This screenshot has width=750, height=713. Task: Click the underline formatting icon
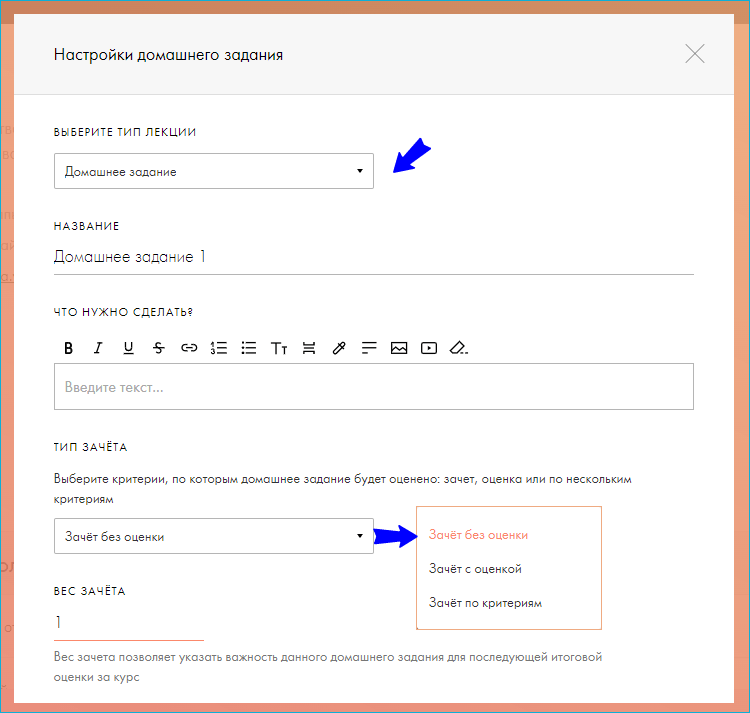128,348
